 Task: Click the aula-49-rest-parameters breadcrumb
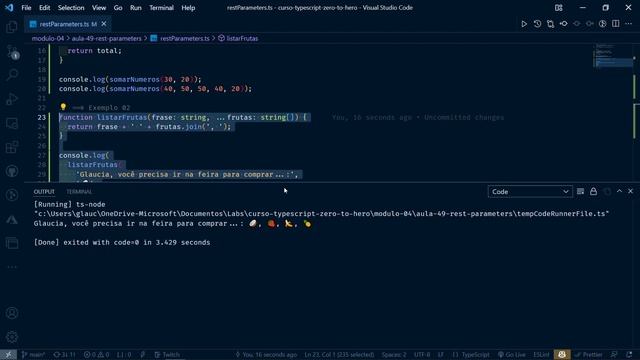tap(107, 38)
